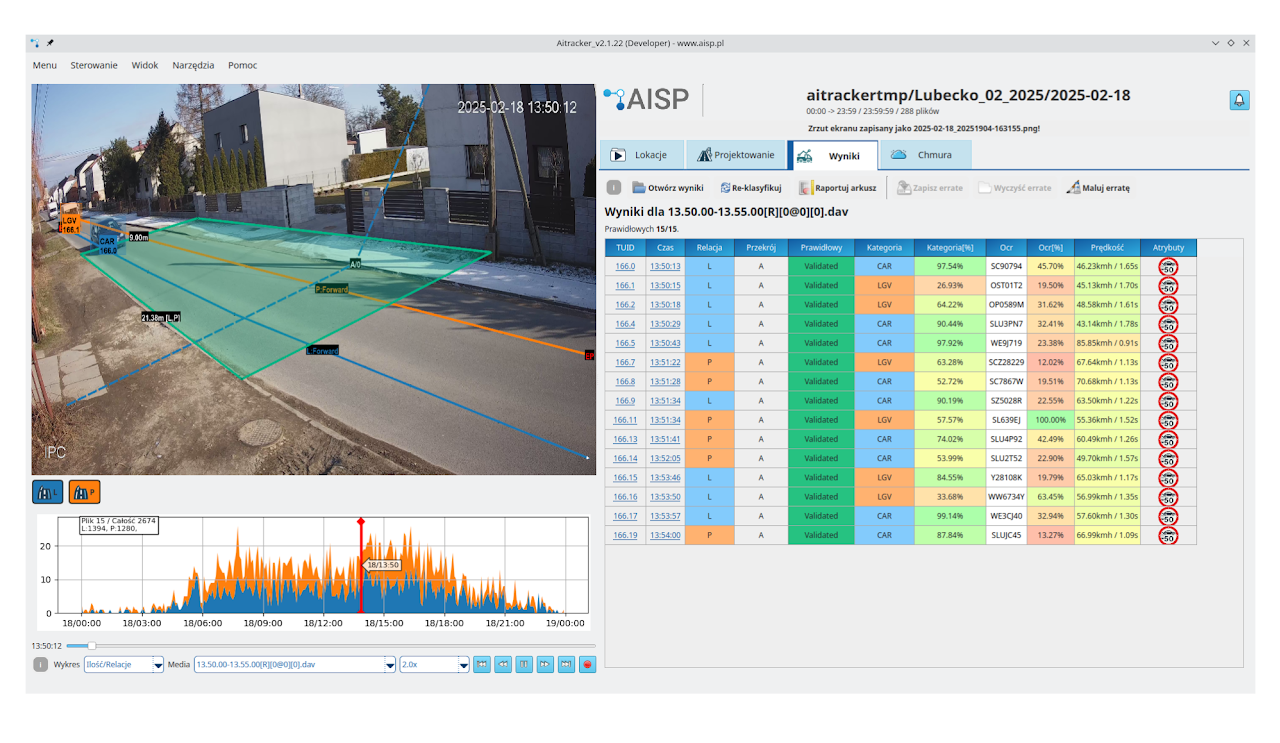Toggle the blue L direction lane button
1280x743 pixels.
point(47,492)
